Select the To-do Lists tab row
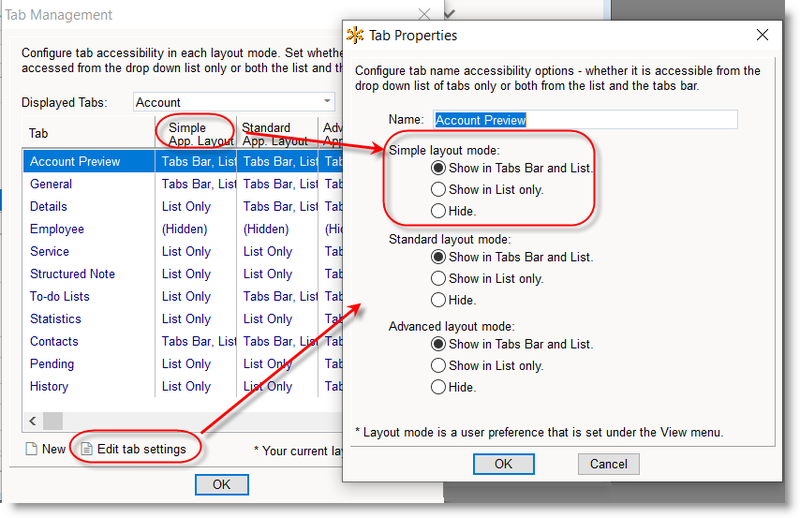The width and height of the screenshot is (800, 518). point(183,296)
